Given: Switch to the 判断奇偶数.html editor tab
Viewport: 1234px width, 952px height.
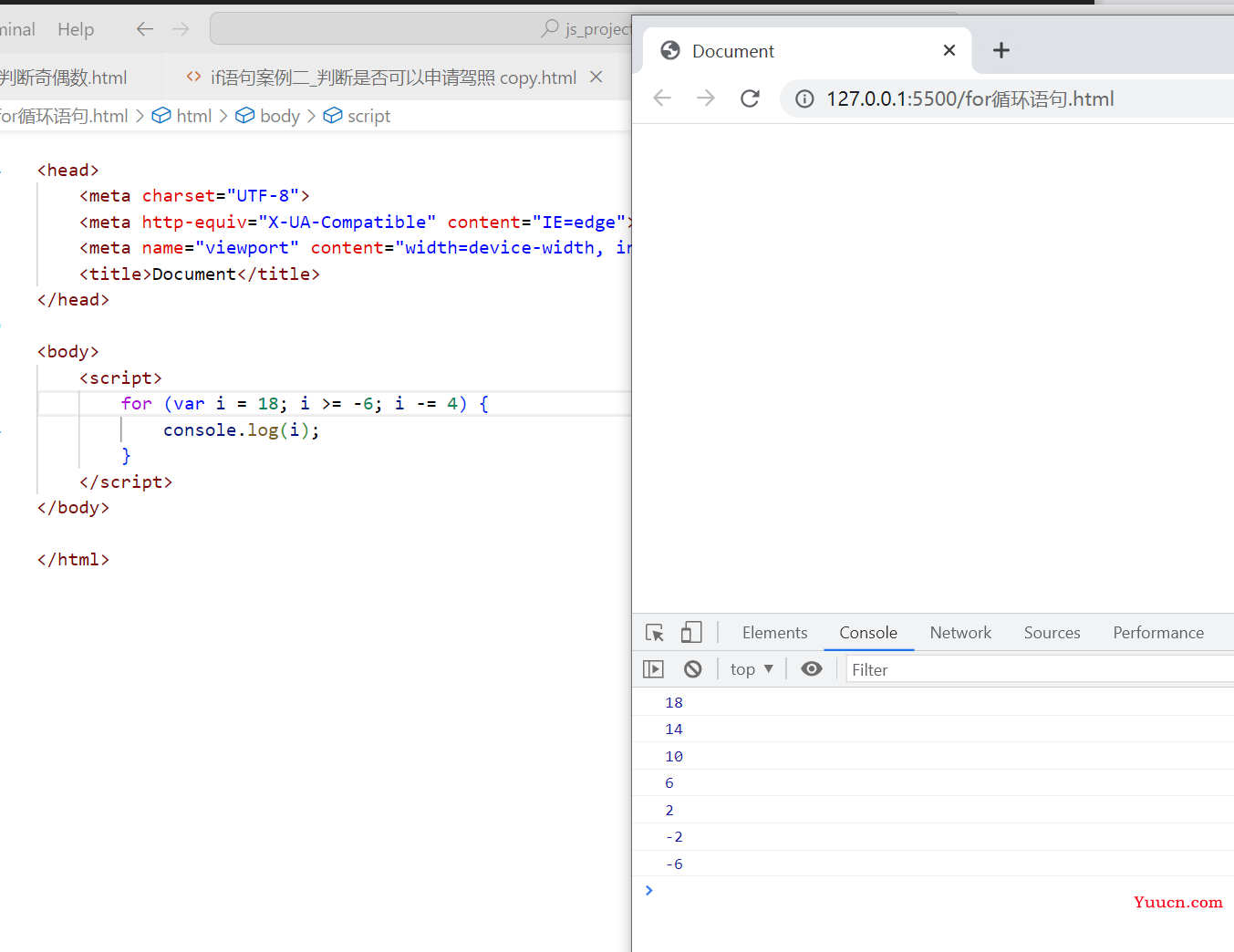Looking at the screenshot, I should tap(64, 78).
